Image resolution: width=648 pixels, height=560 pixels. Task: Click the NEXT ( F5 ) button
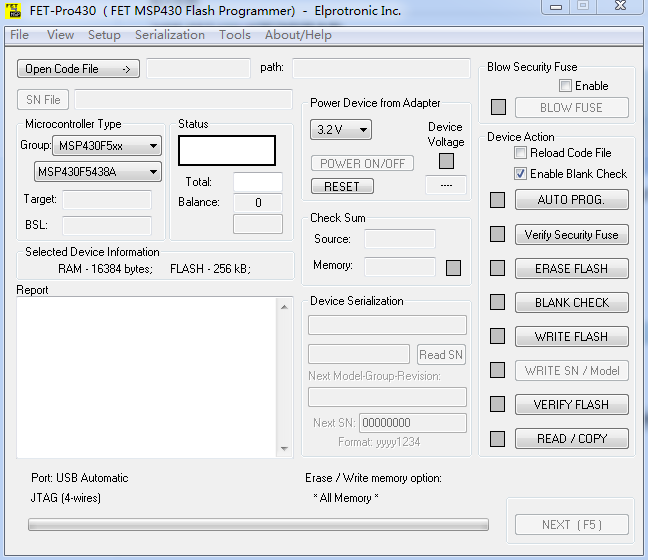(x=572, y=524)
